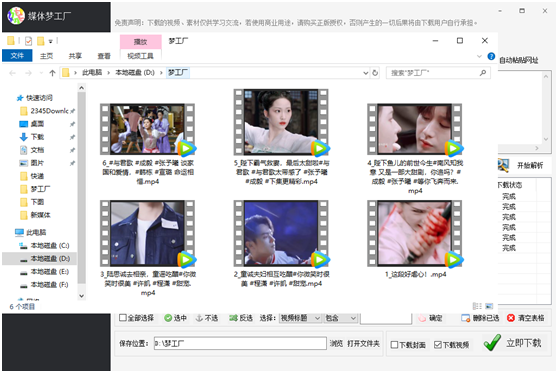558x373 pixels.
Task: Select the 播放 contextual tab
Action: point(141,42)
